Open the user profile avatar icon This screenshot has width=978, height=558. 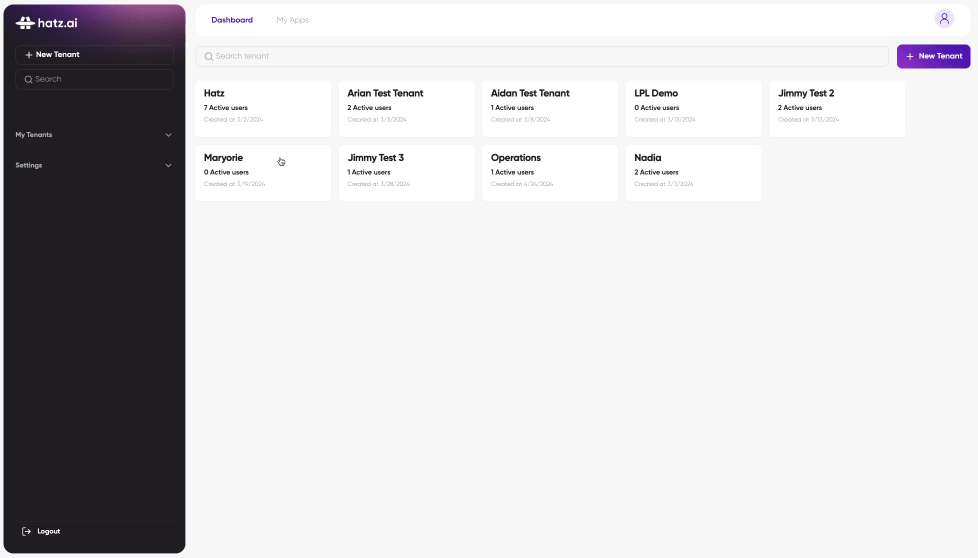[x=944, y=19]
